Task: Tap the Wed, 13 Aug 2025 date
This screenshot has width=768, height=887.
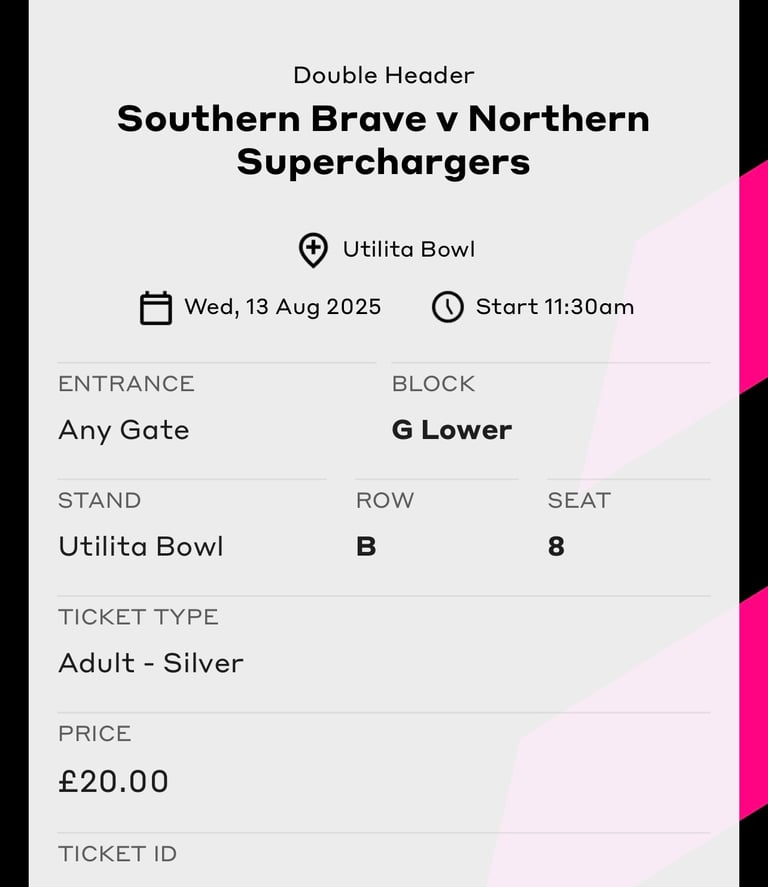Action: click(283, 307)
